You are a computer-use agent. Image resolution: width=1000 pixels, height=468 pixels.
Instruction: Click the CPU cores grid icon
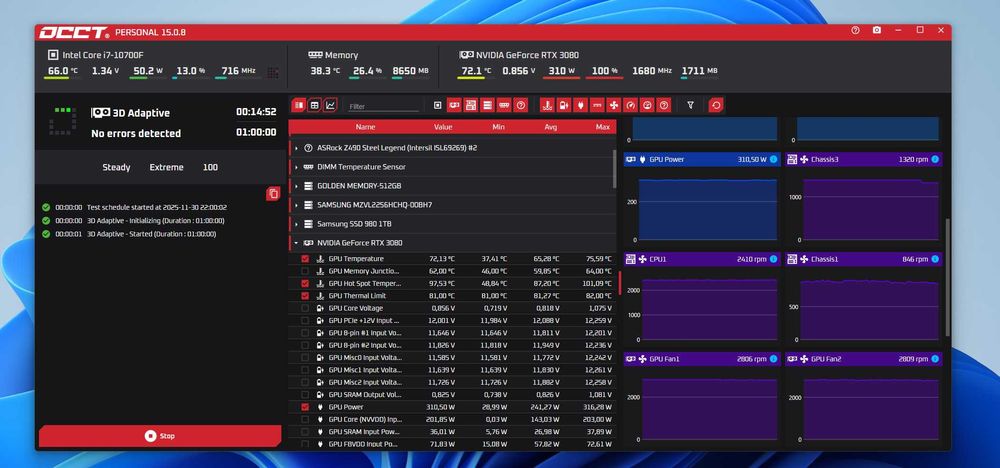273,73
